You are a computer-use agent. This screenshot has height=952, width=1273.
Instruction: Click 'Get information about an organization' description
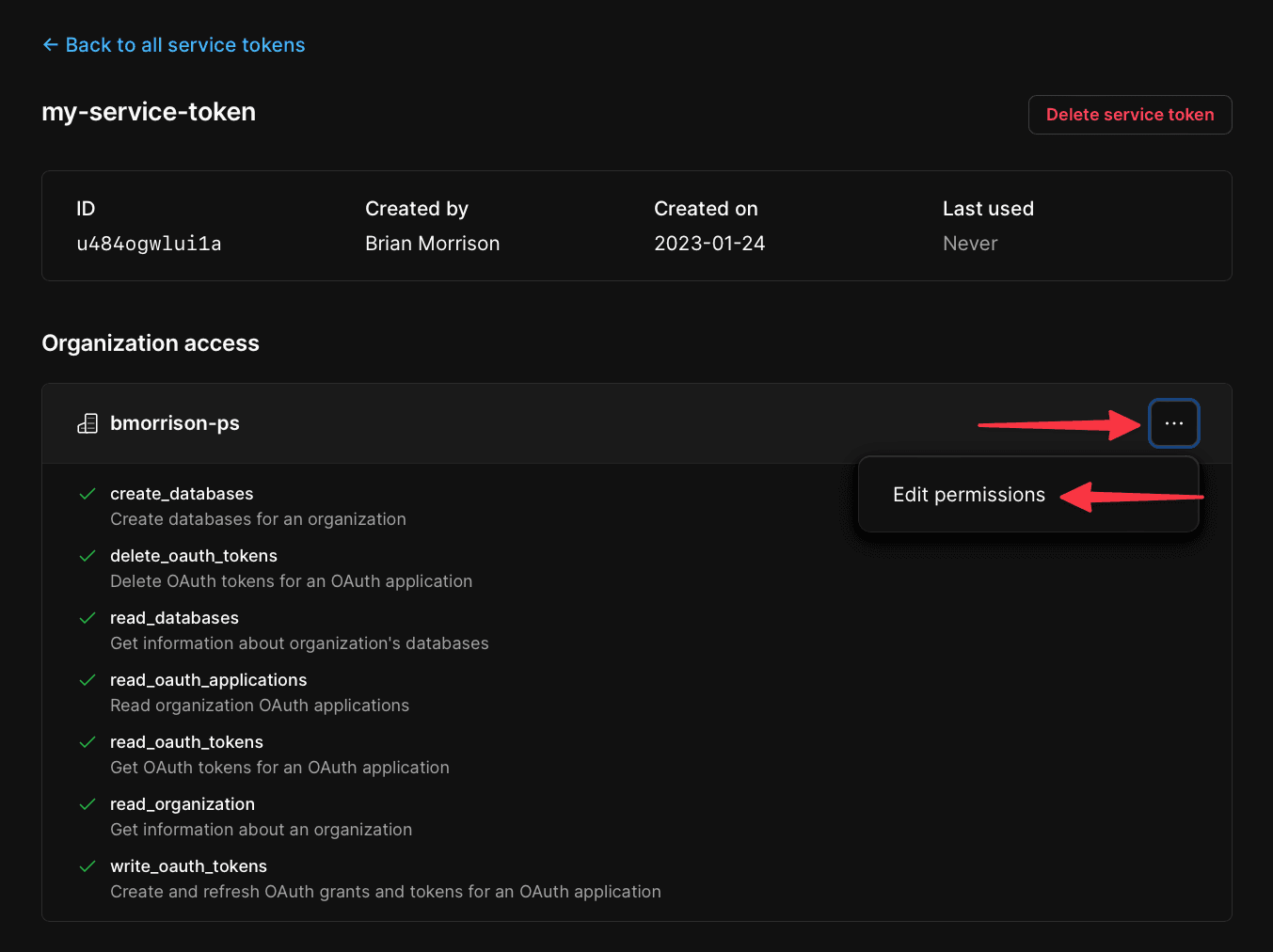coord(261,830)
